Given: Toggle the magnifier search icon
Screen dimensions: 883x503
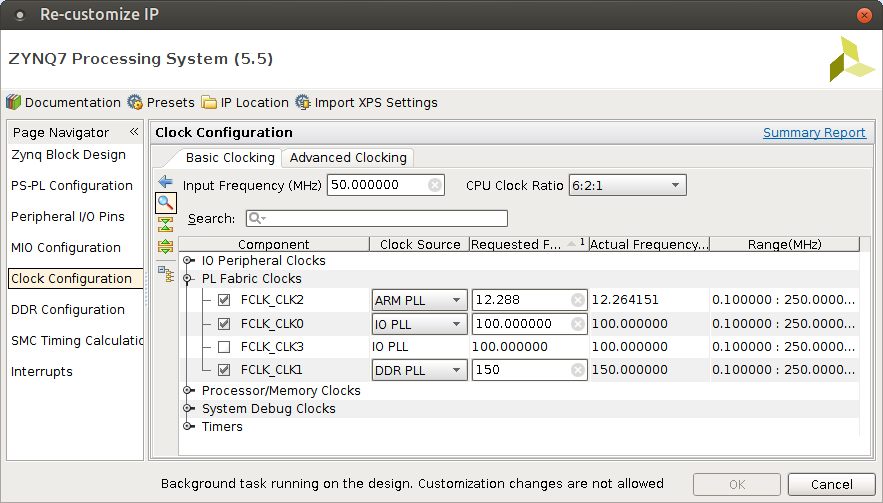Looking at the screenshot, I should click(166, 203).
